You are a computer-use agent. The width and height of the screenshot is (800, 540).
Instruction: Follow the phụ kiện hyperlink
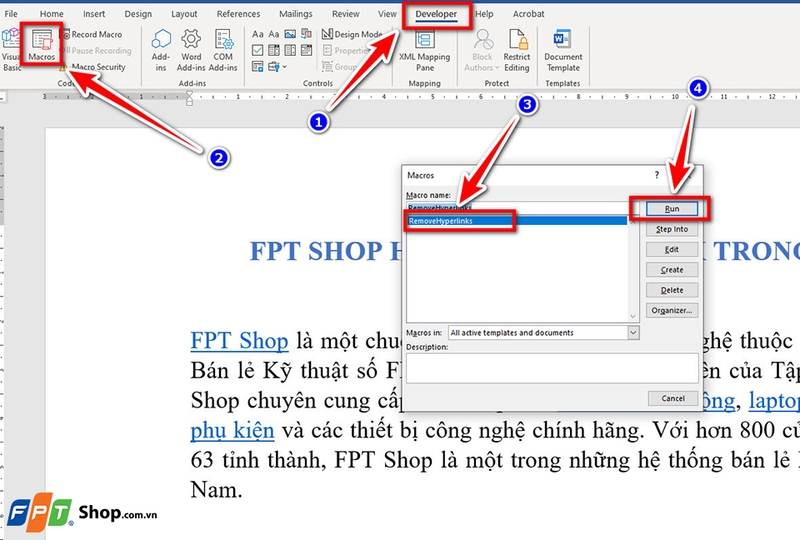(232, 431)
